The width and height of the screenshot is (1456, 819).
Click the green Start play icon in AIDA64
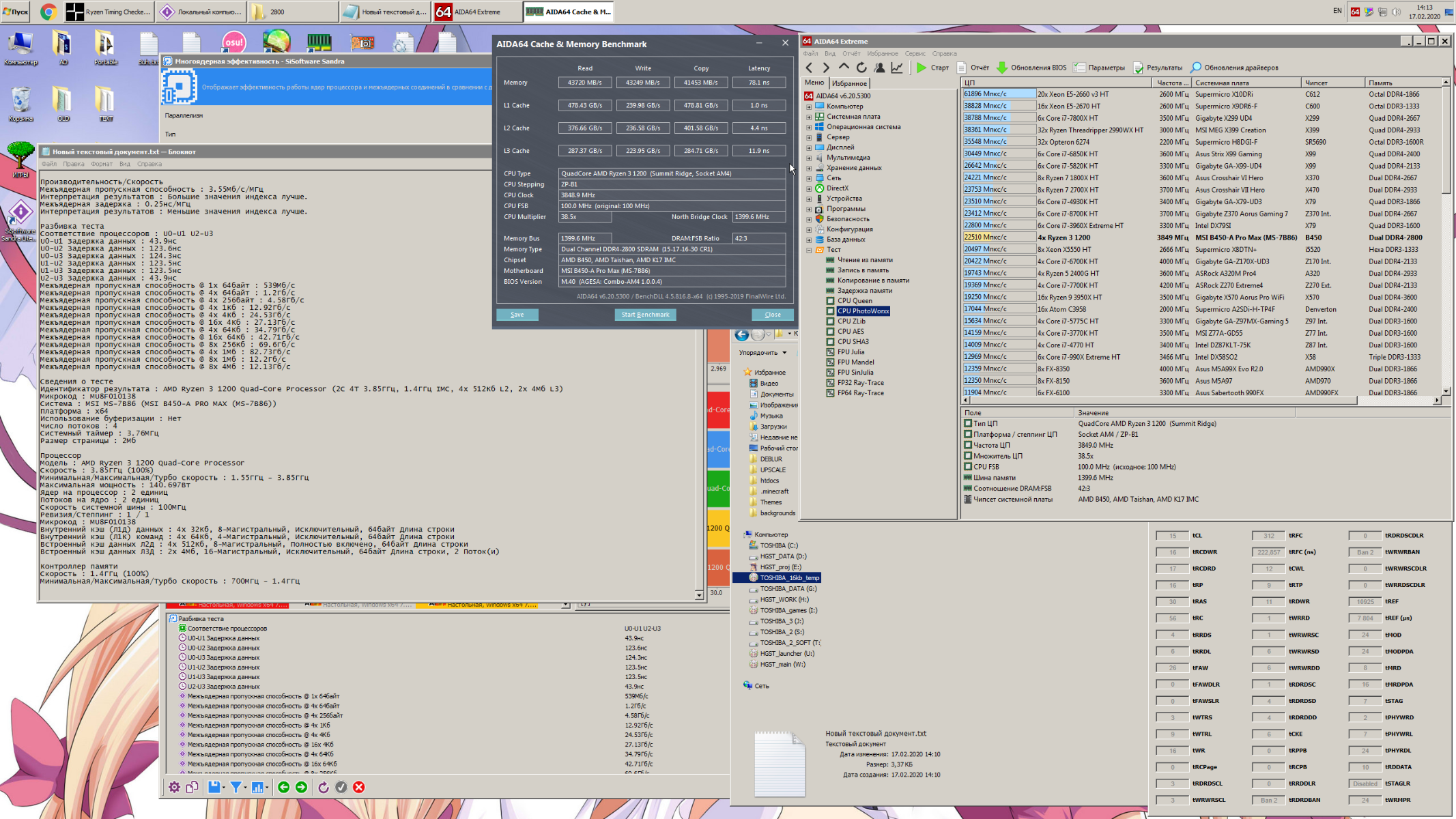922,68
